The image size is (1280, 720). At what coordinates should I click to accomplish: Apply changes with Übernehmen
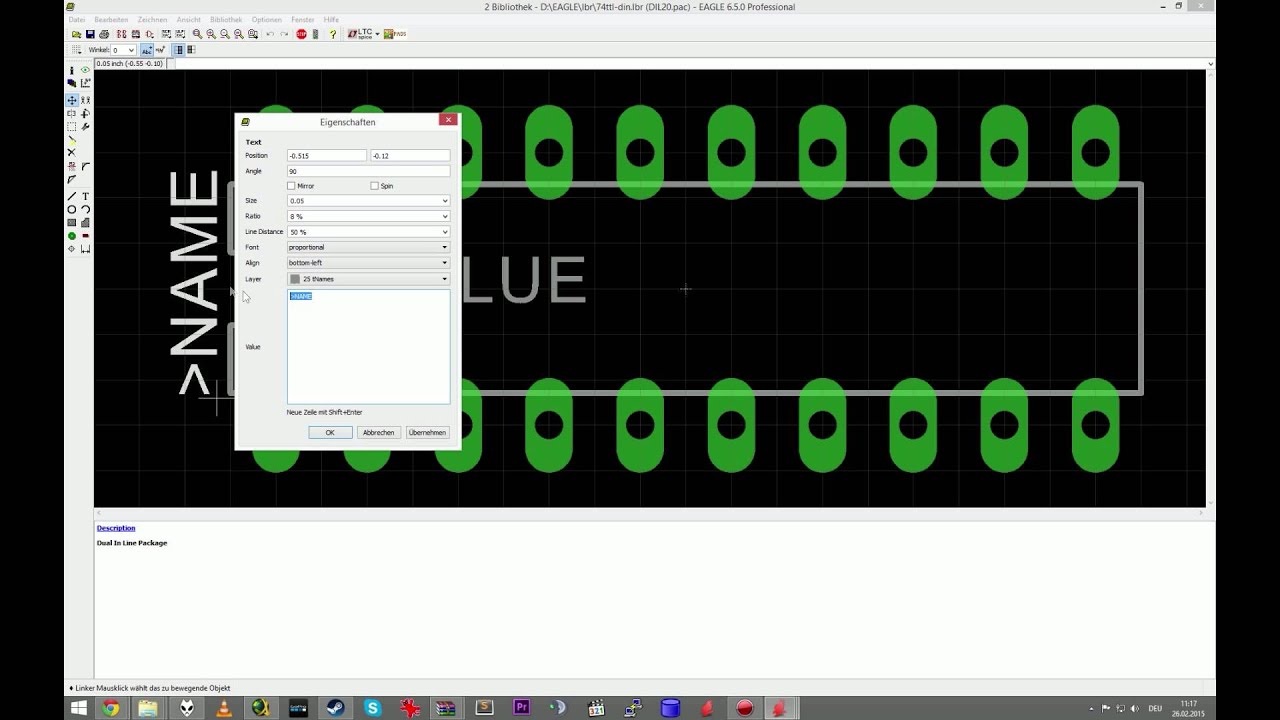click(427, 433)
